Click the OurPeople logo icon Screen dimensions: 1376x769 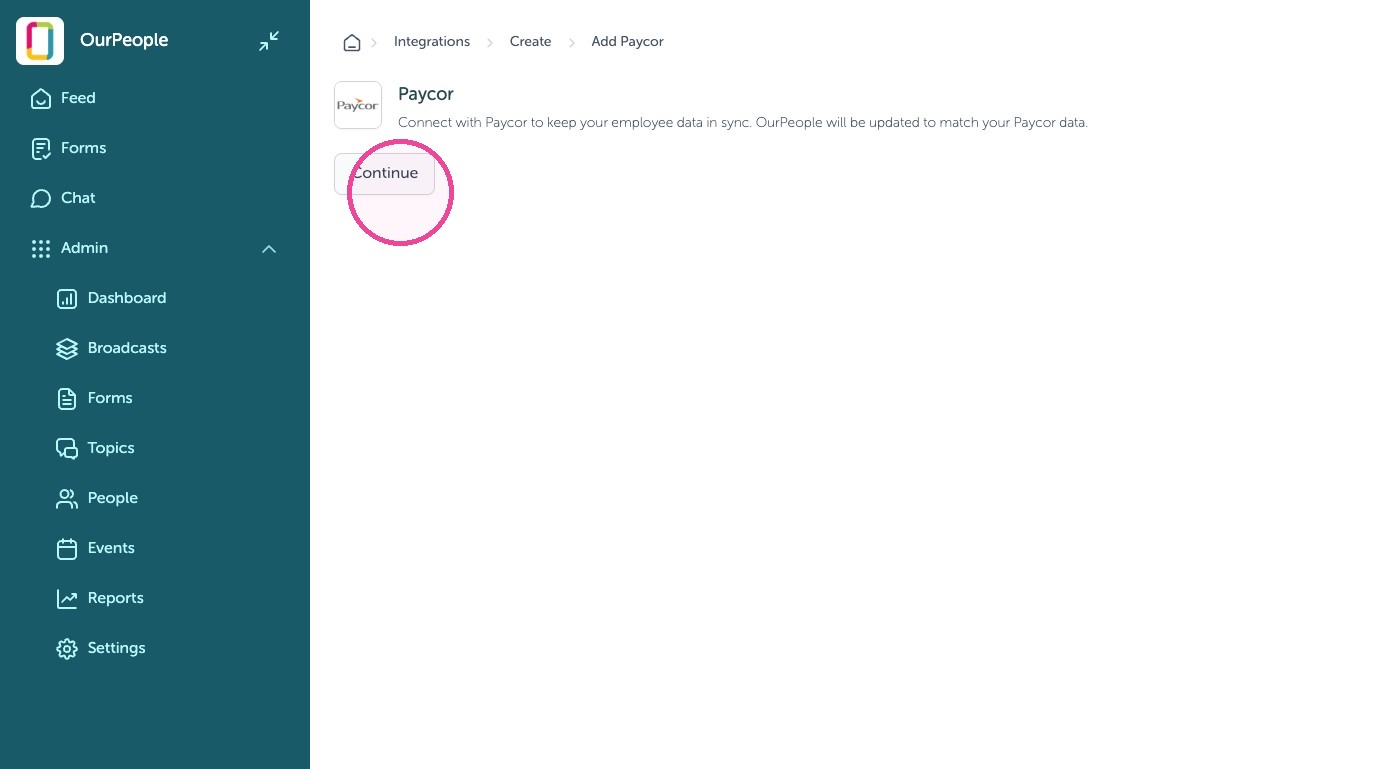coord(40,41)
